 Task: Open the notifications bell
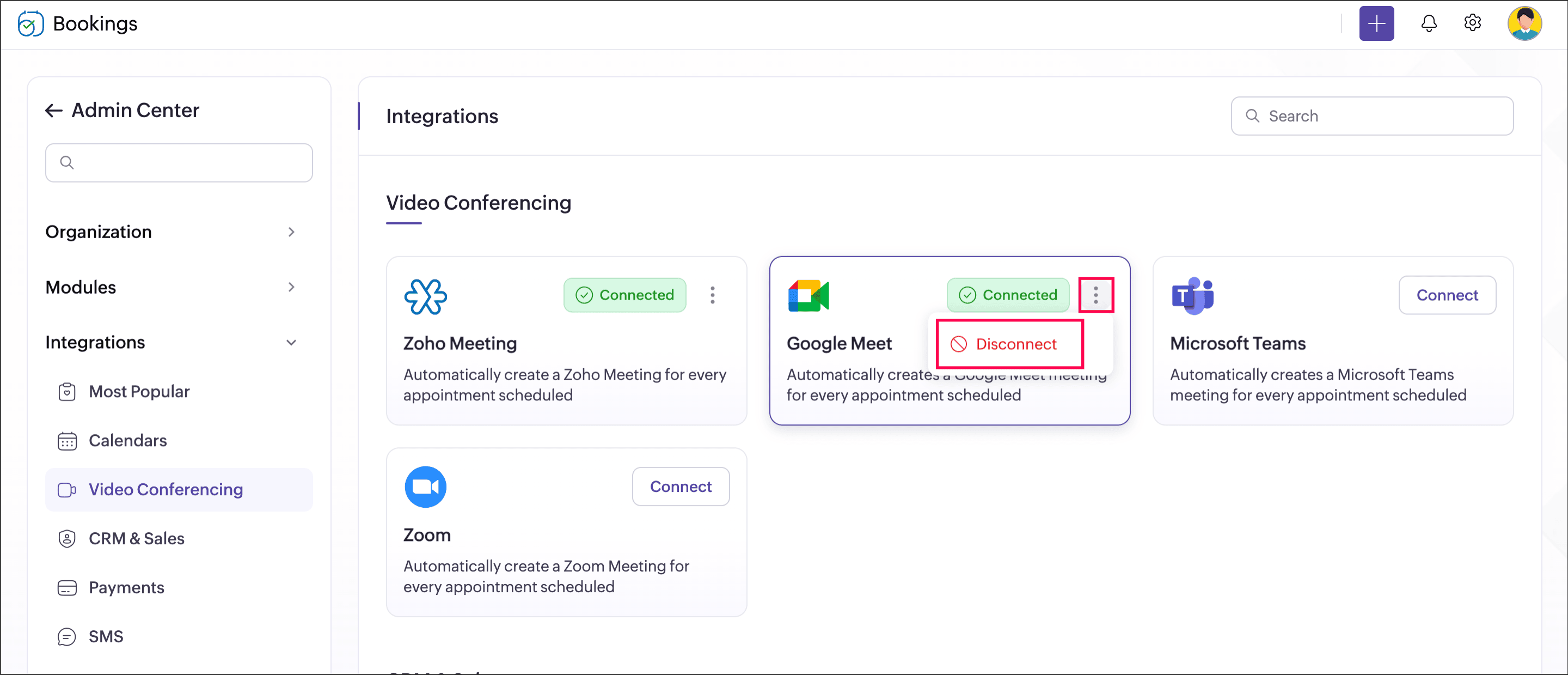point(1429,23)
